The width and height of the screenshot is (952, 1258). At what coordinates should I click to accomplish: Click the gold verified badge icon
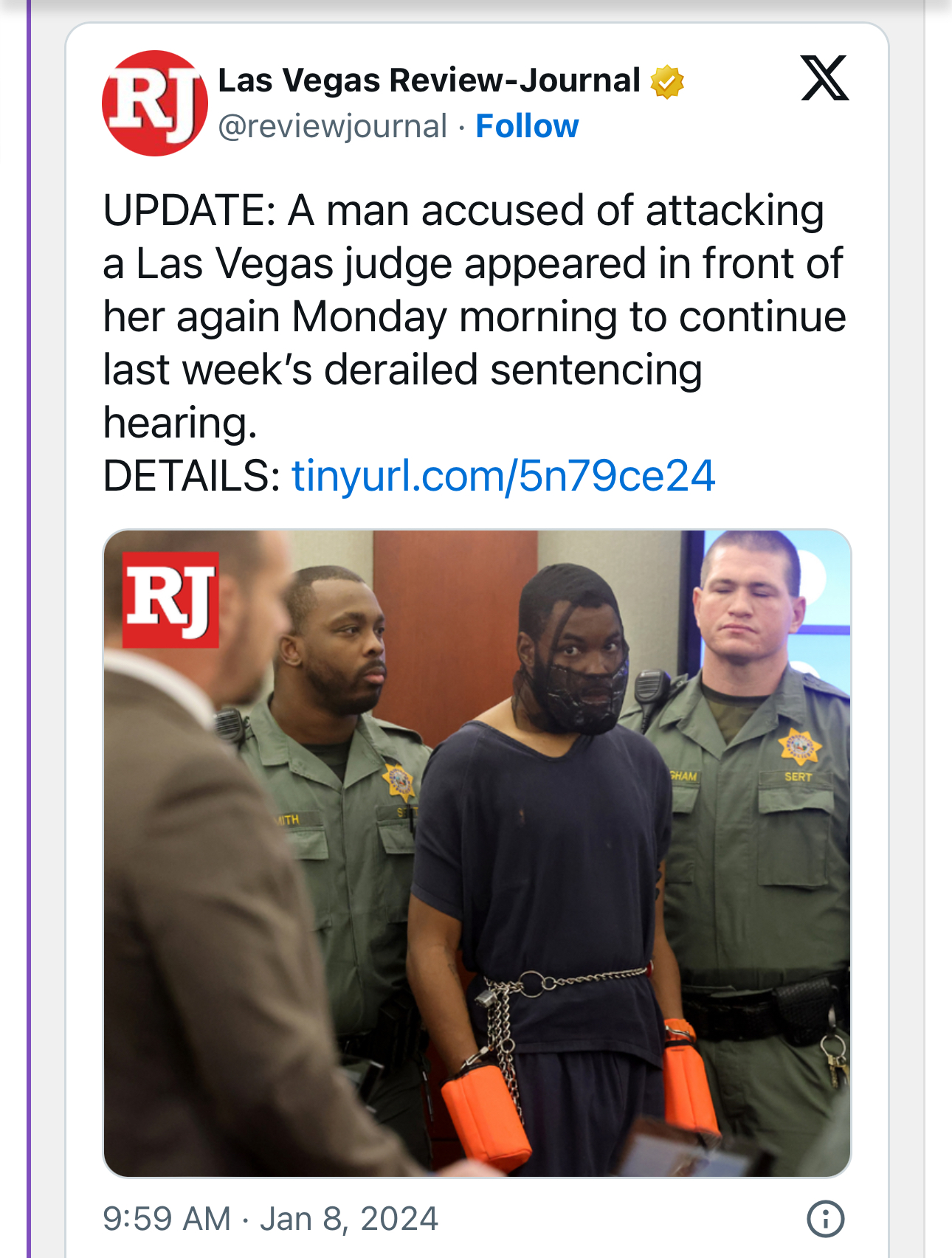667,81
